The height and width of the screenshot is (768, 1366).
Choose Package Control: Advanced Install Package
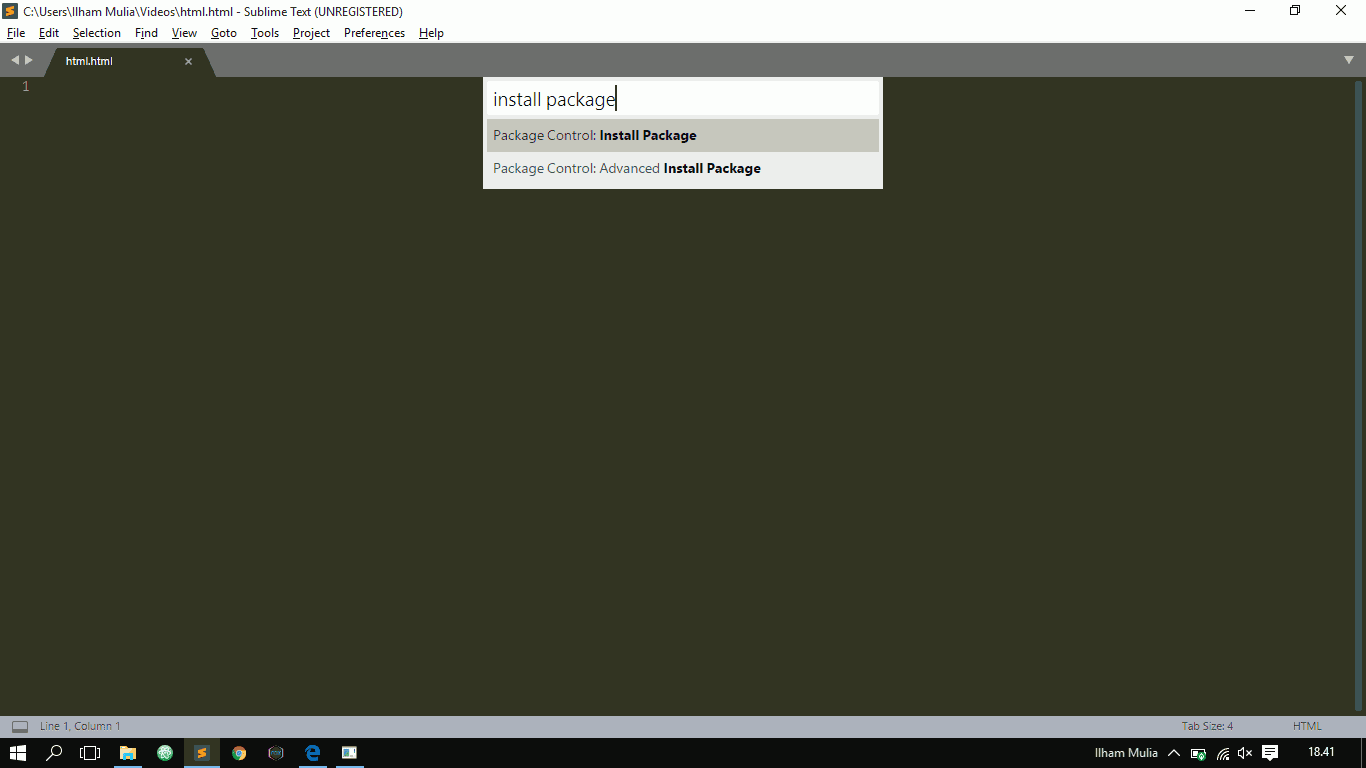(683, 168)
